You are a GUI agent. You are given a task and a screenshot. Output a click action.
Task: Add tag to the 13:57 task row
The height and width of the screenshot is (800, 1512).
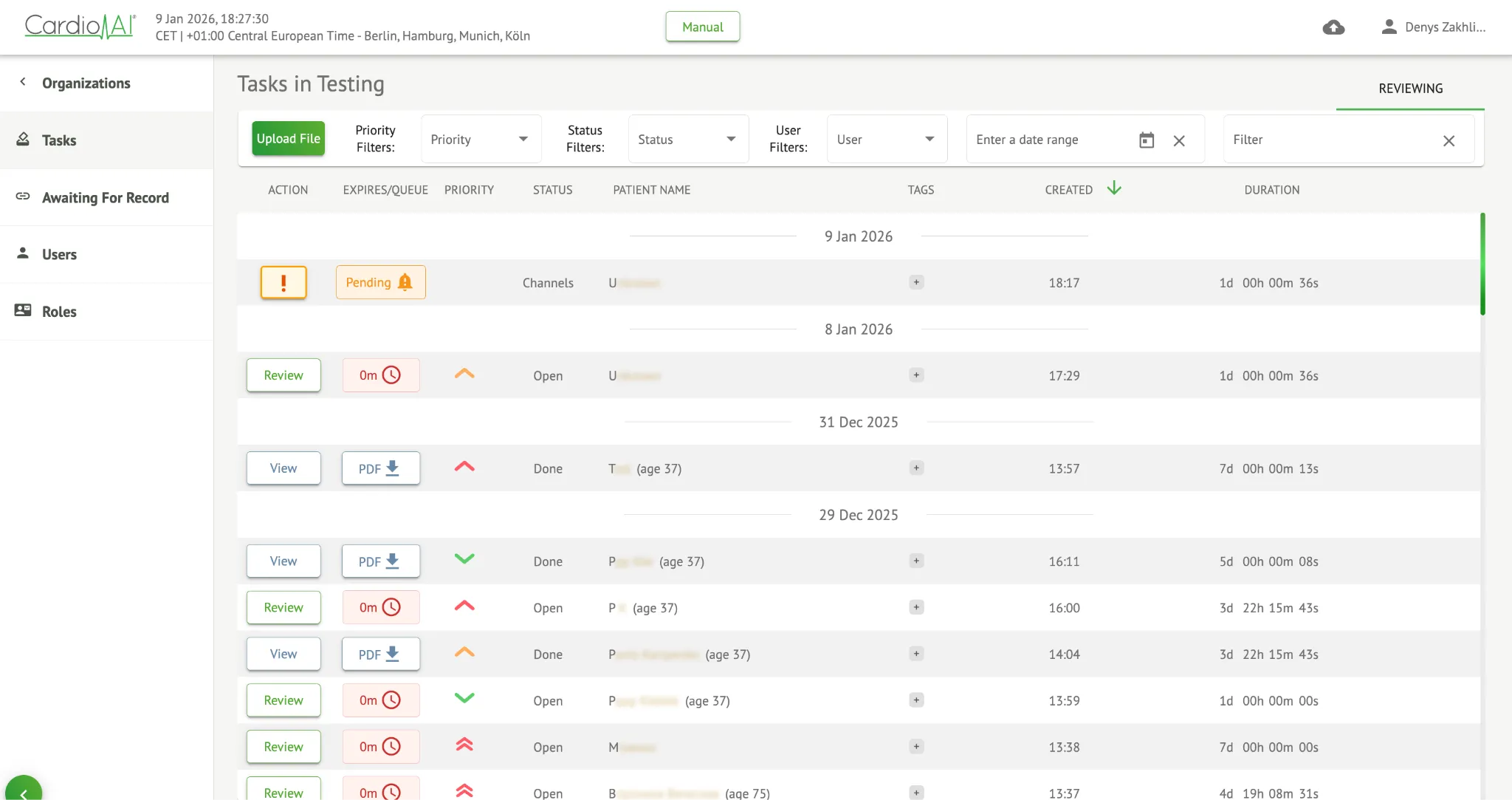coord(916,468)
